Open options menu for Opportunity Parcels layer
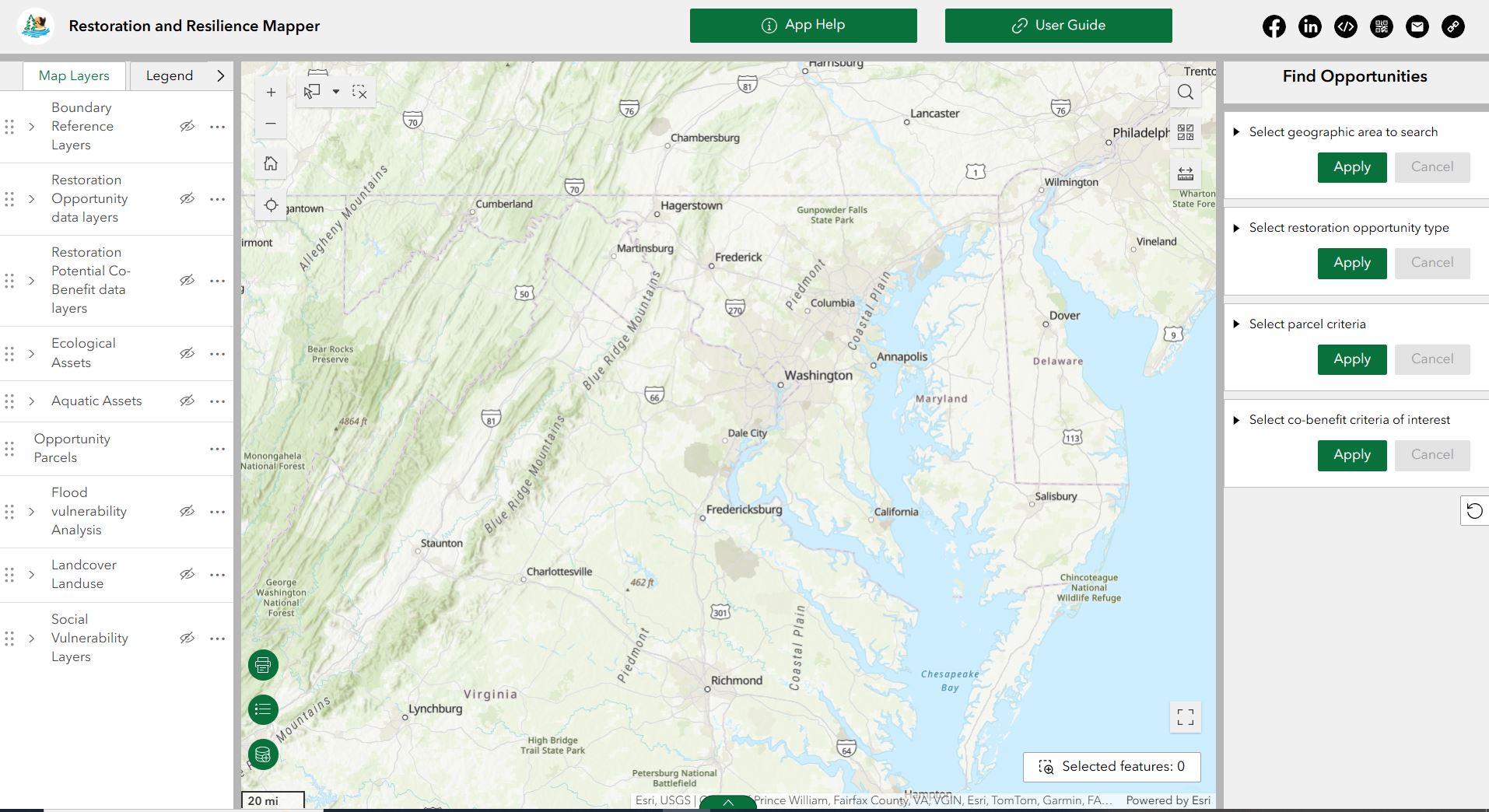The image size is (1489, 812). (x=217, y=449)
